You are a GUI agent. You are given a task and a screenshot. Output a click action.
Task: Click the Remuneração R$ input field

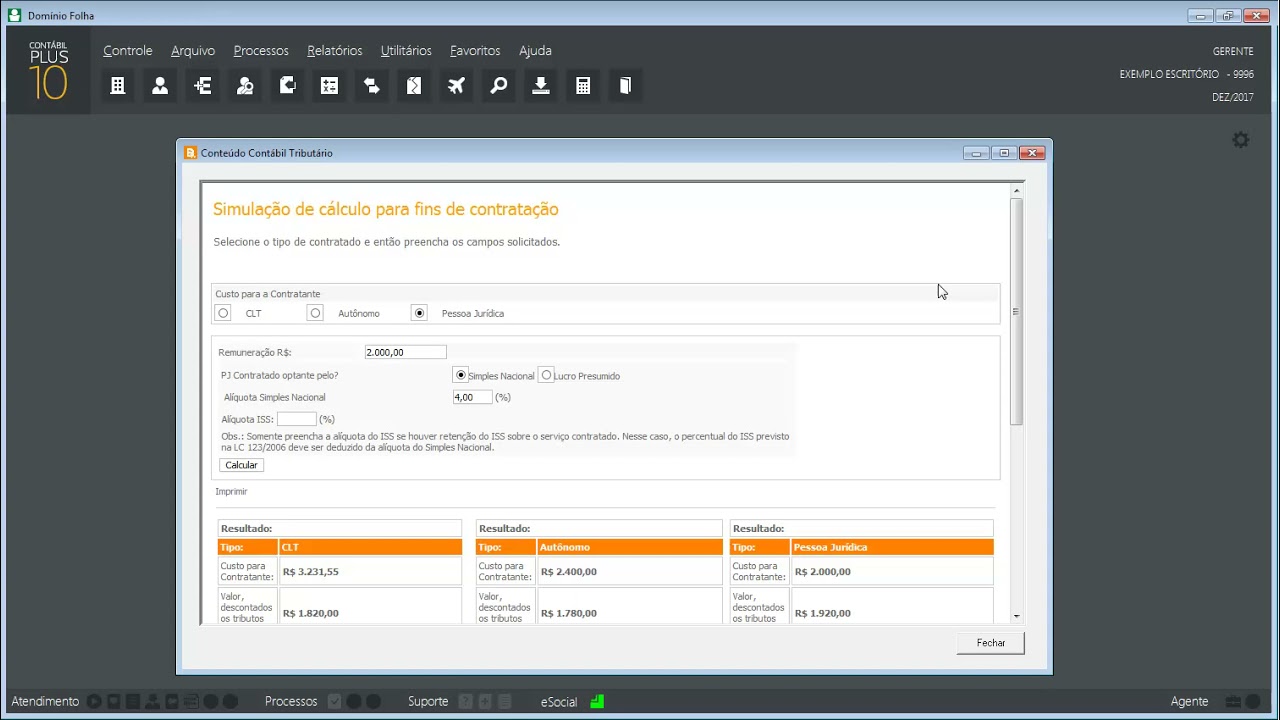(x=405, y=352)
